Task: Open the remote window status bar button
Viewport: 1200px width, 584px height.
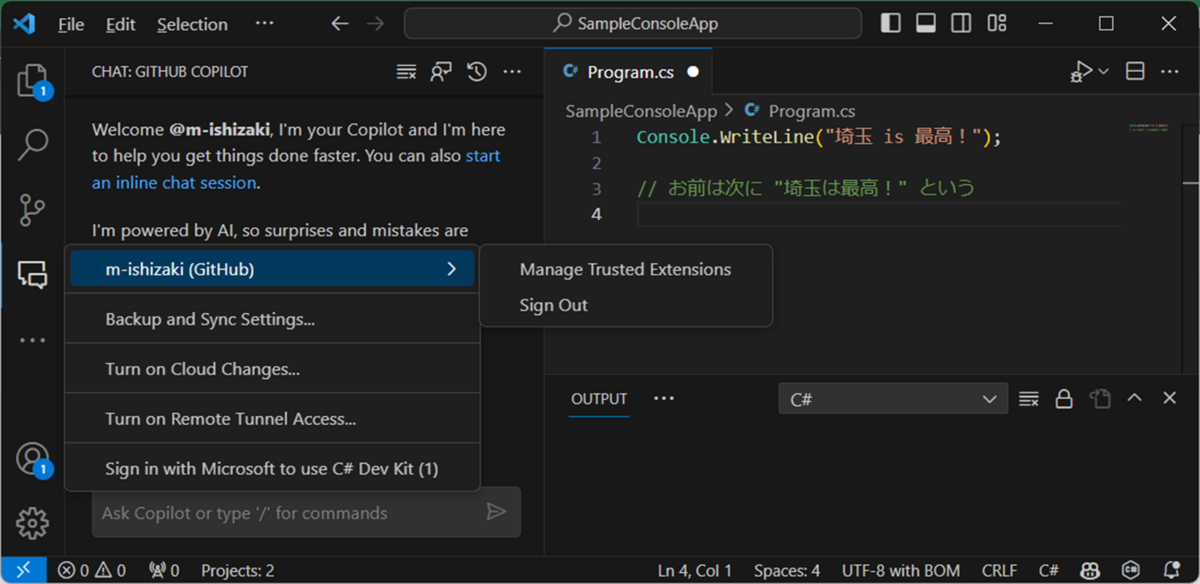Action: point(23,570)
